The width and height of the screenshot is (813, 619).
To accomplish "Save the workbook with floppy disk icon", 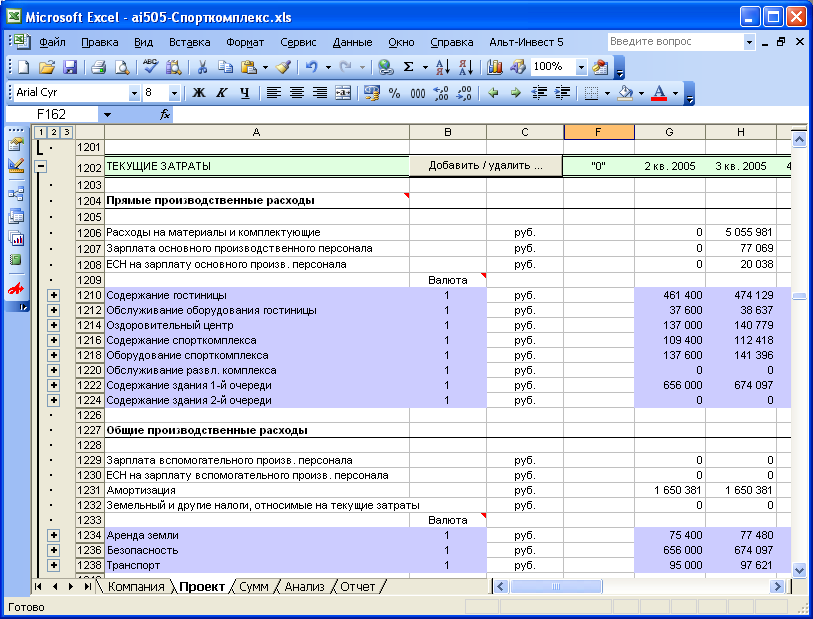I will tap(69, 67).
